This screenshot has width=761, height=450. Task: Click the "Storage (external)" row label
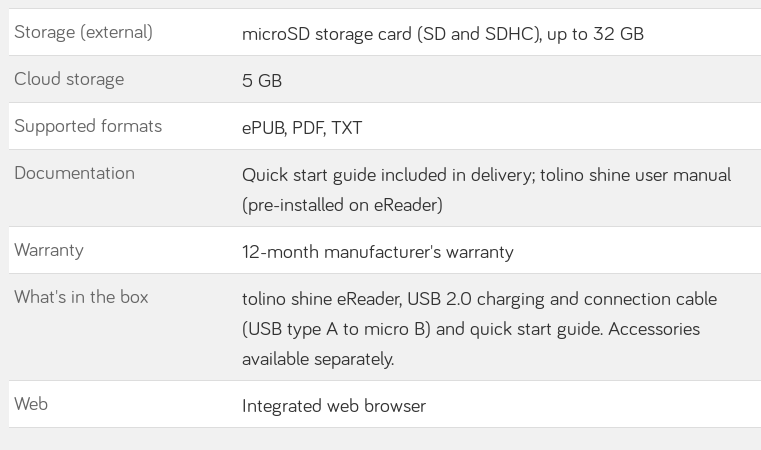pos(83,32)
